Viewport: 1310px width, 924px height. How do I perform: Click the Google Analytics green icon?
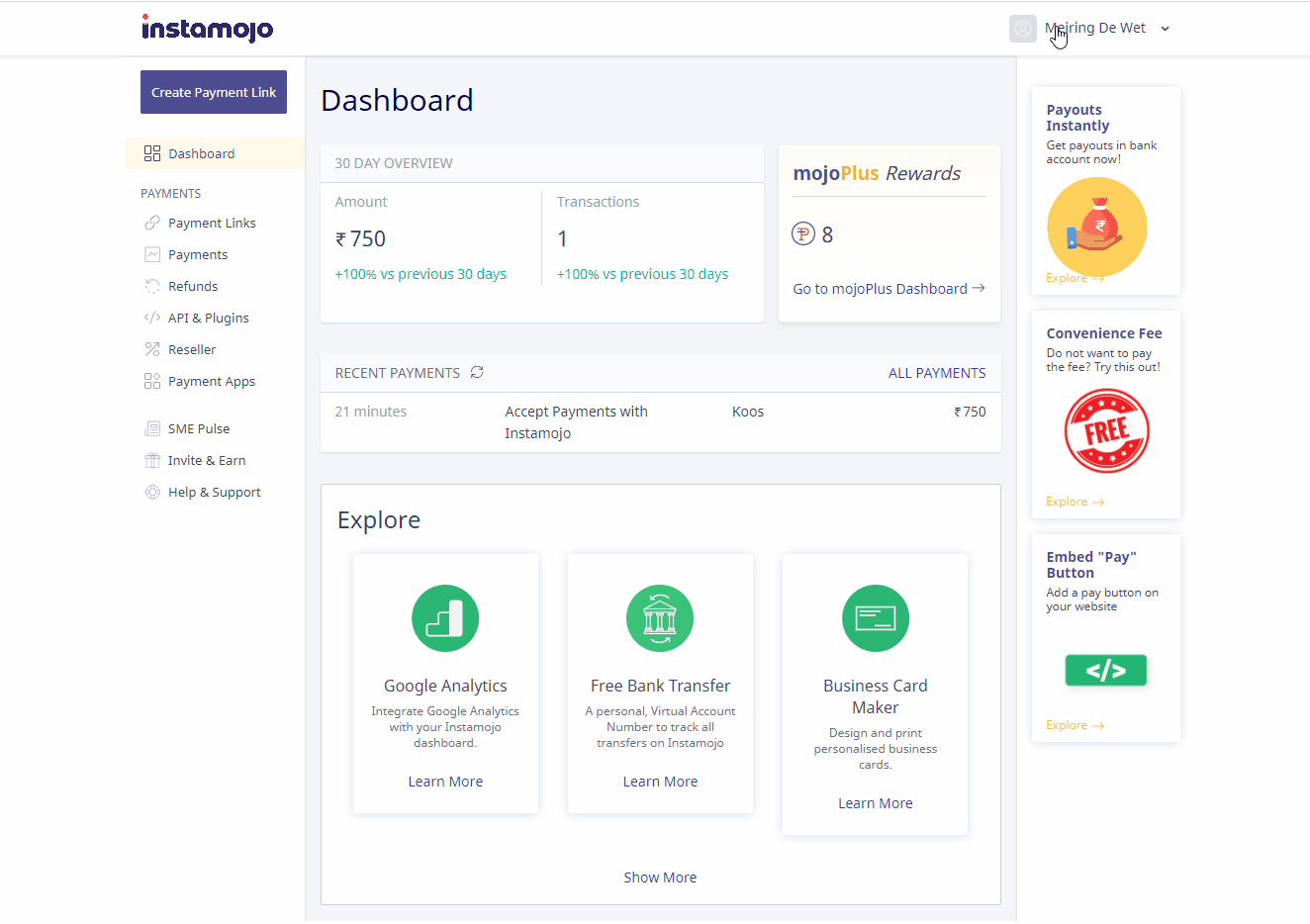point(445,618)
